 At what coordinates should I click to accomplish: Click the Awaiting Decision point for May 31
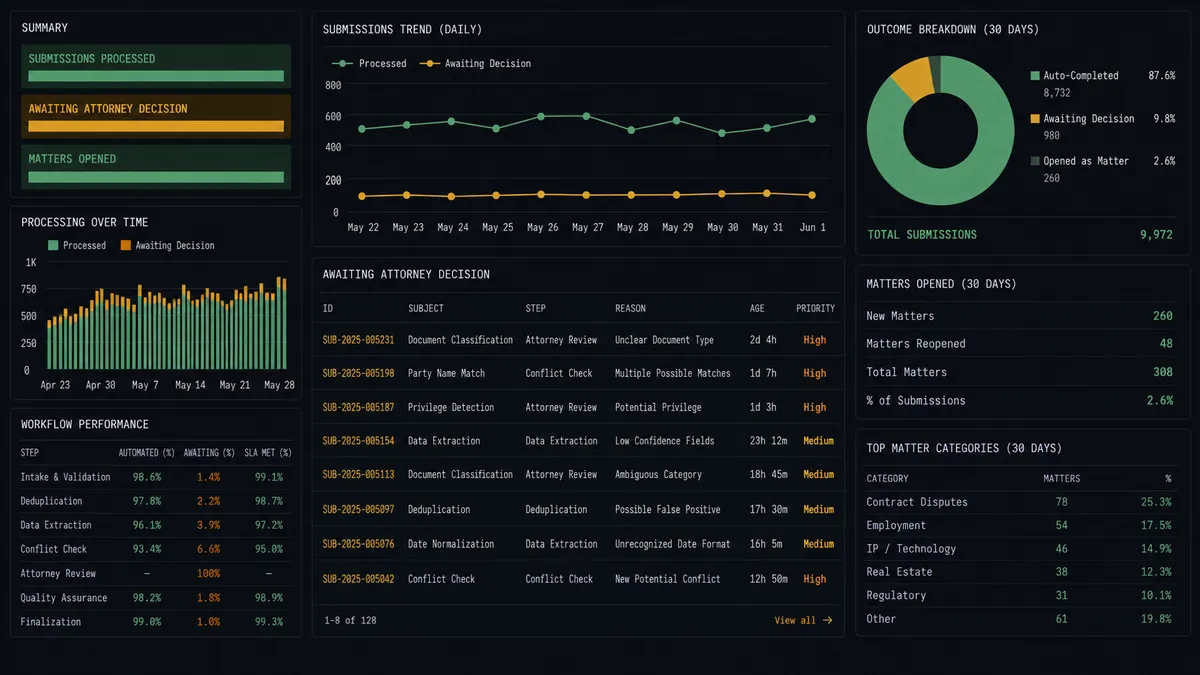point(766,193)
